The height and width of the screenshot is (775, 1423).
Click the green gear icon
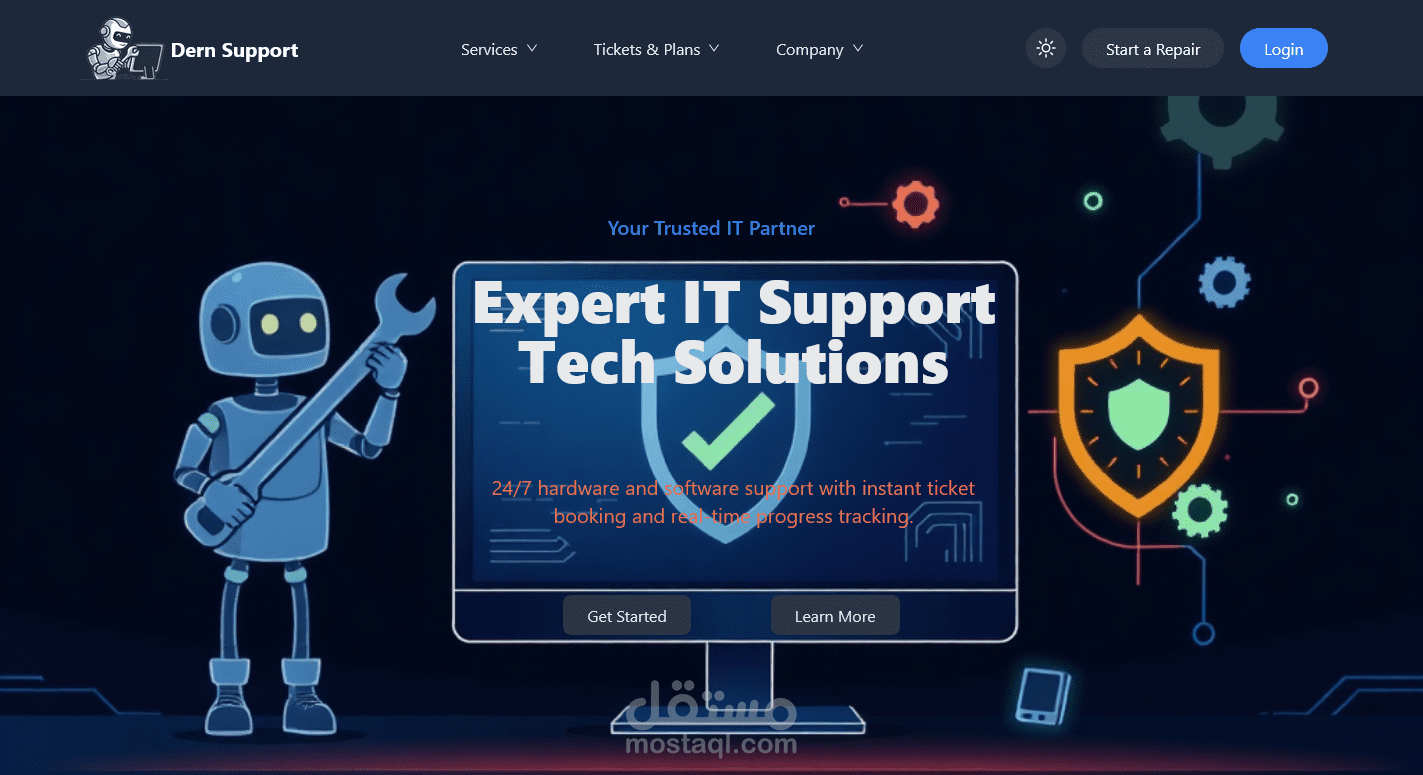[1199, 511]
